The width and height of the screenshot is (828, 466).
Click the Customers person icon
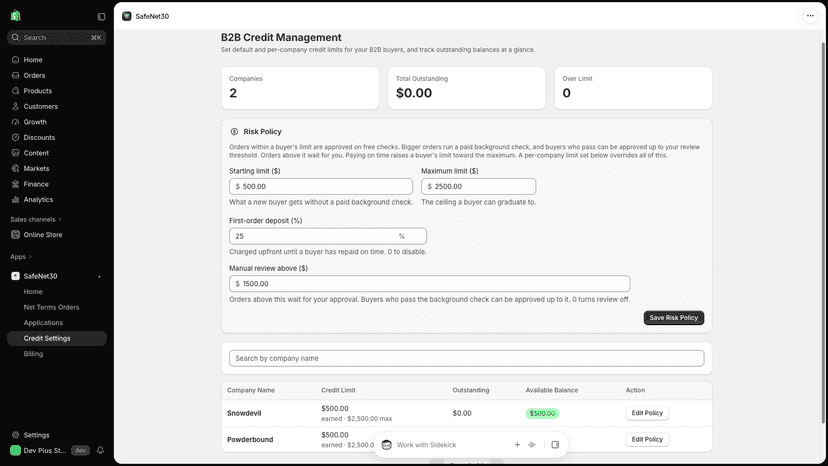coord(15,106)
